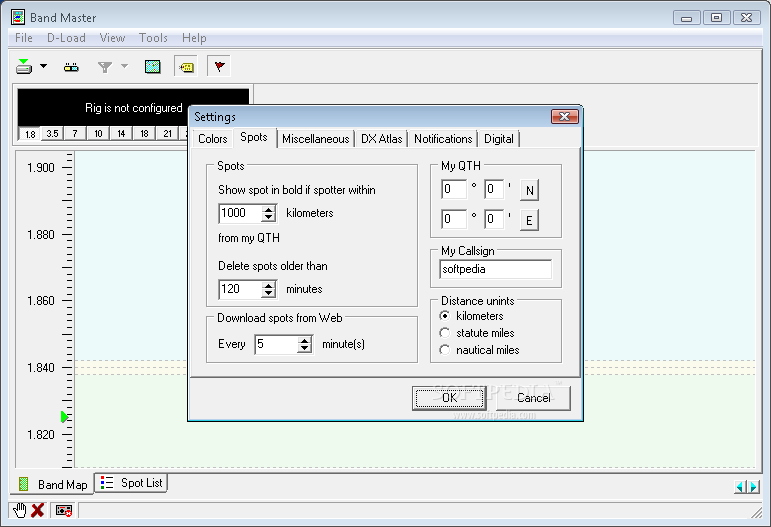Click the rig control toolbar icon
Image resolution: width=771 pixels, height=527 pixels.
tap(71, 67)
